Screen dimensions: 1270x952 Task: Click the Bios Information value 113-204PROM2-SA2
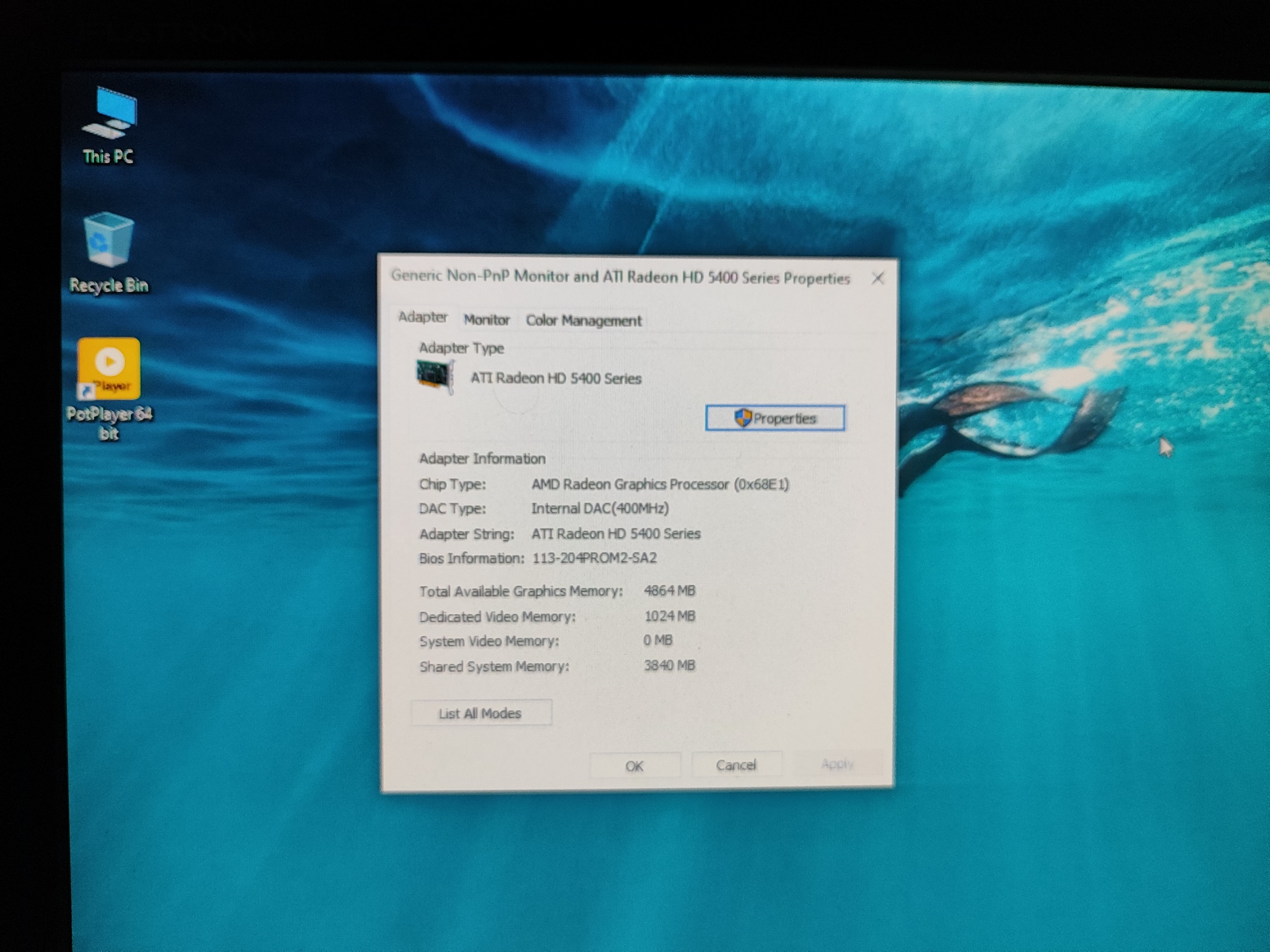tap(594, 558)
